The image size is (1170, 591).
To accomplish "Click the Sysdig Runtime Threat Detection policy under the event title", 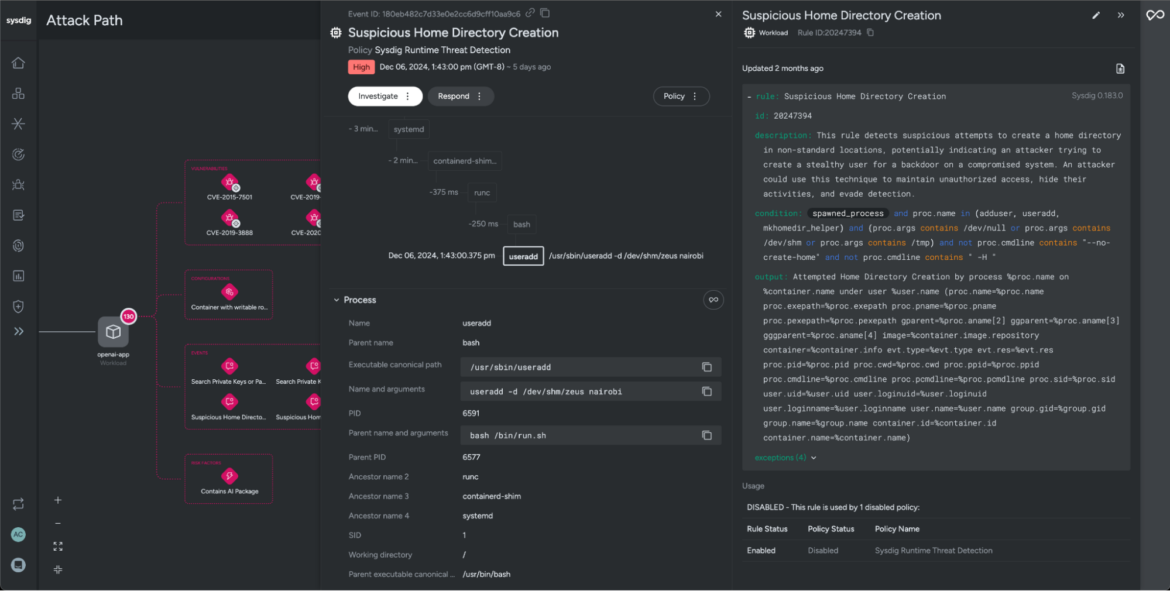I will pos(442,50).
